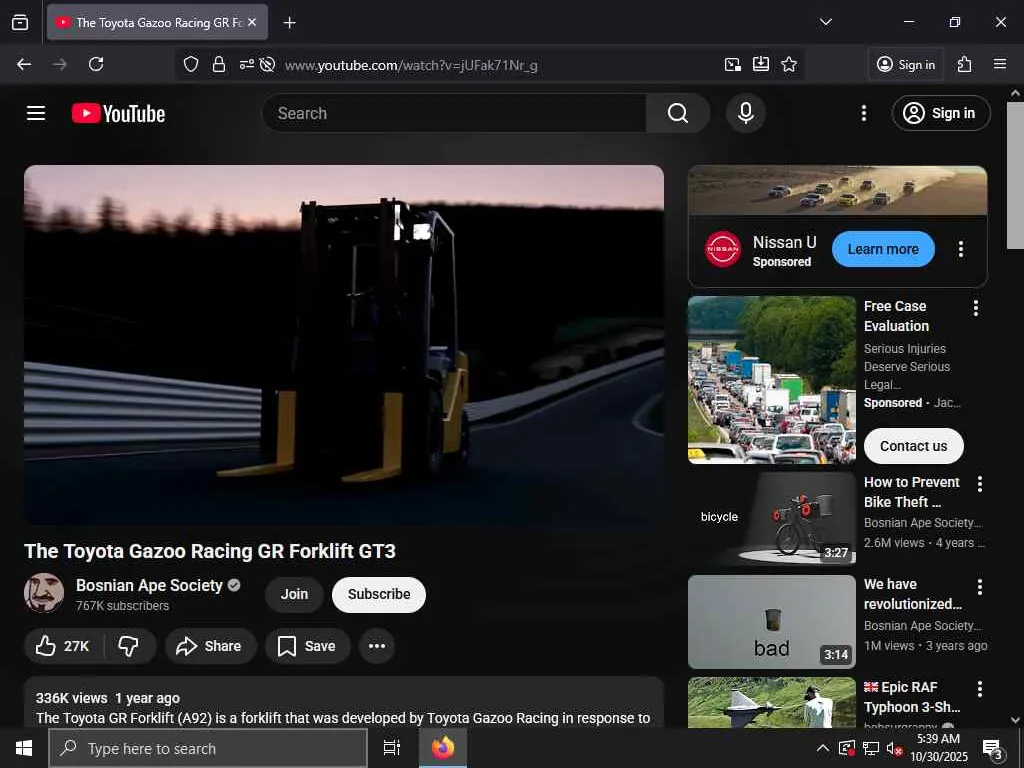1024x768 pixels.
Task: Open Firefox View recent browsing icon
Action: pyautogui.click(x=20, y=22)
